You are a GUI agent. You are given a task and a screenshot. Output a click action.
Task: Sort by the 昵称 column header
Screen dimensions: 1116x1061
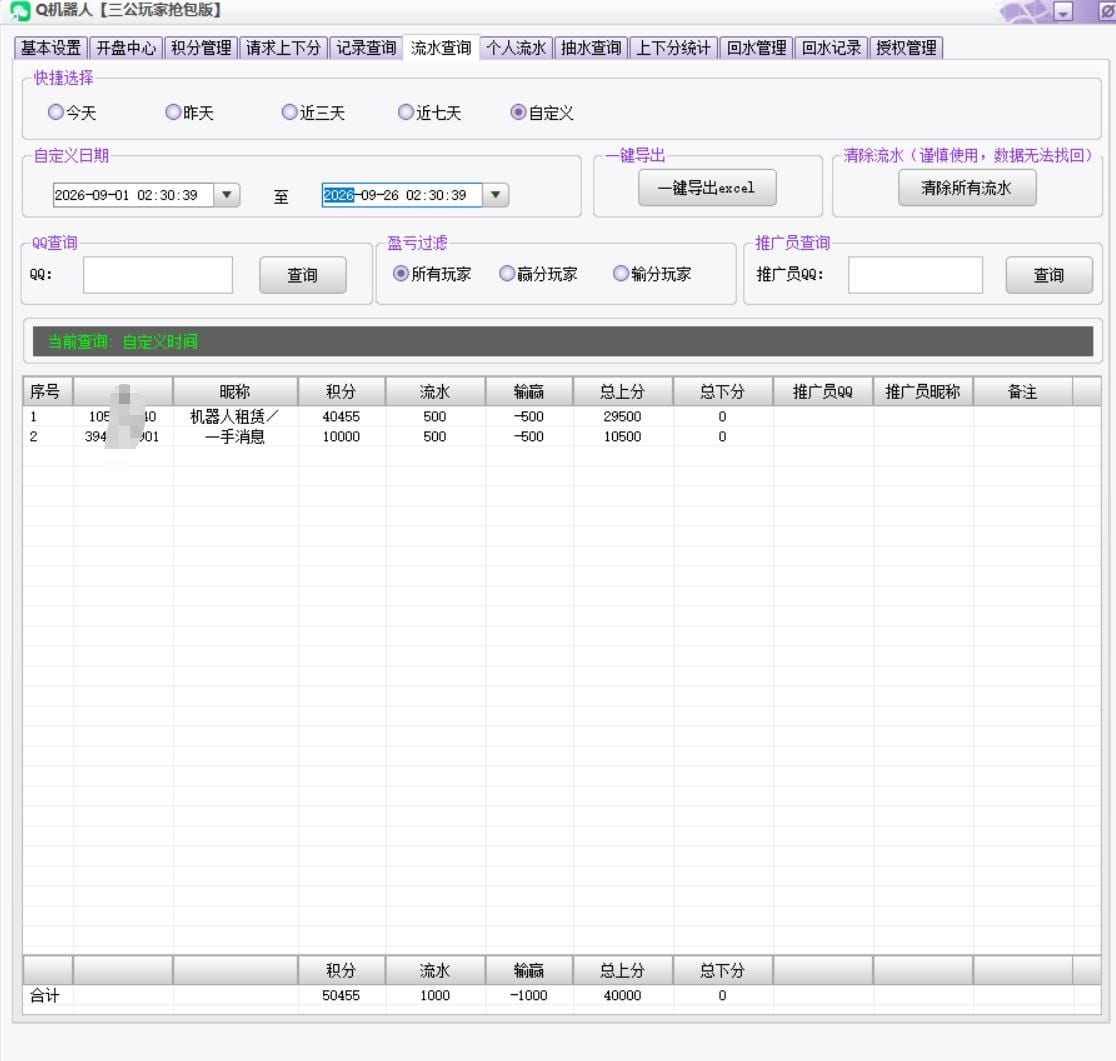point(235,391)
